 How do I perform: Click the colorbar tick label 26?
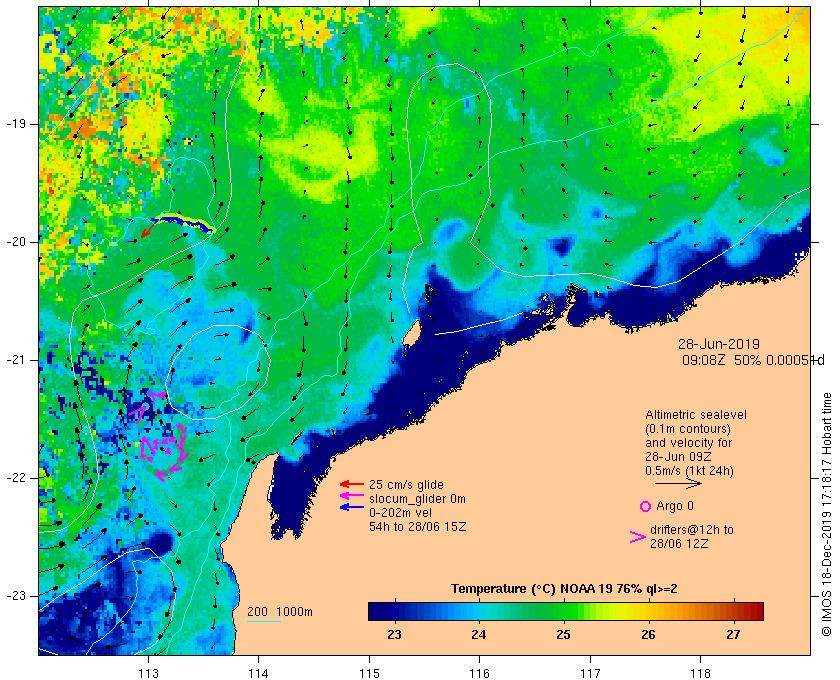pyautogui.click(x=648, y=635)
